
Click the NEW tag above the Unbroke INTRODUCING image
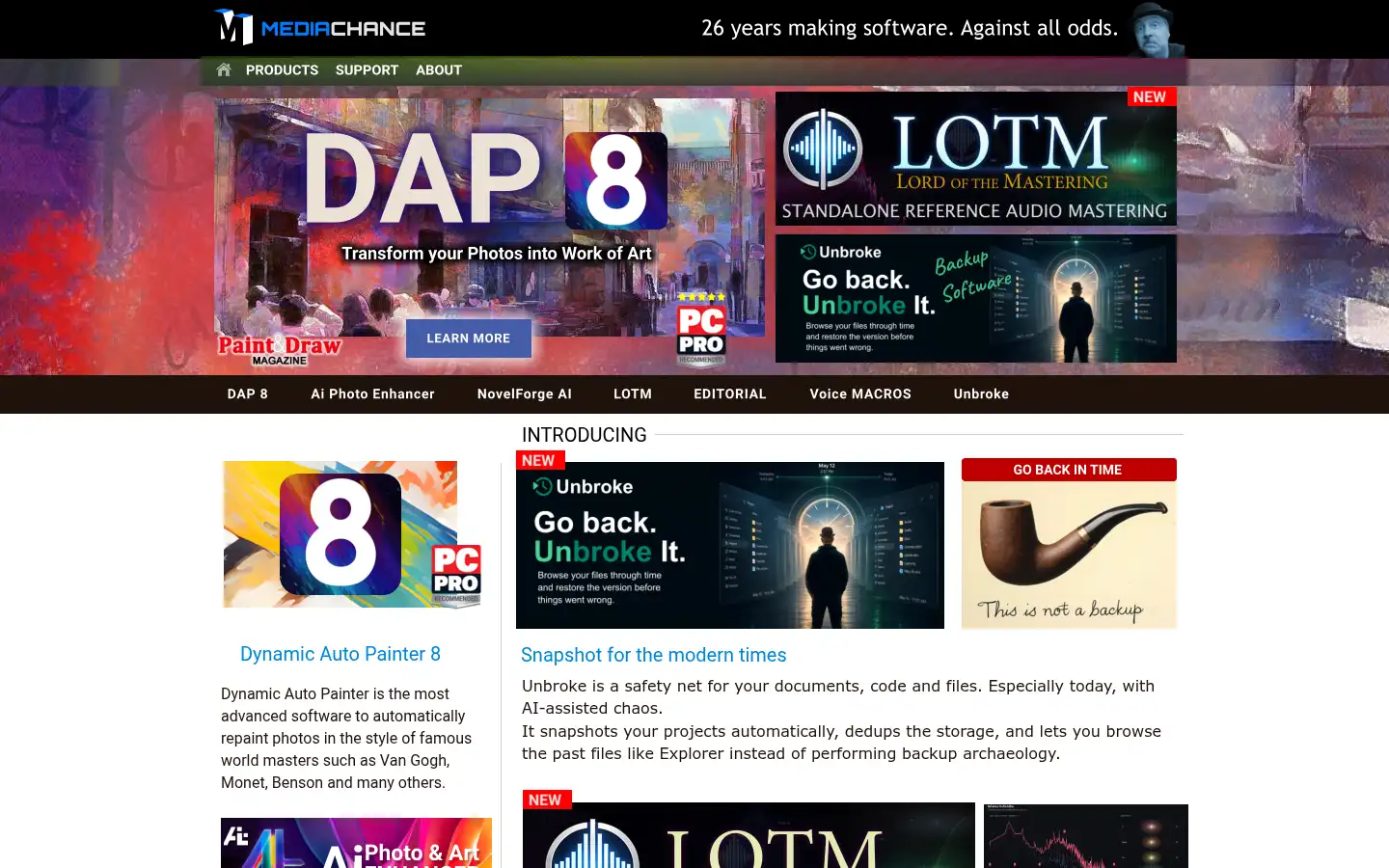pyautogui.click(x=539, y=460)
